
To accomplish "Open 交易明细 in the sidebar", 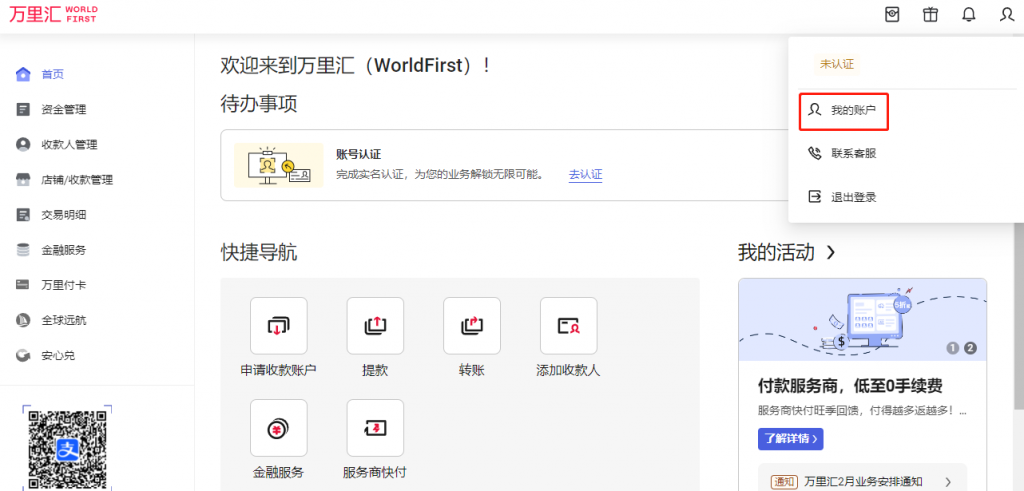I will tap(63, 214).
